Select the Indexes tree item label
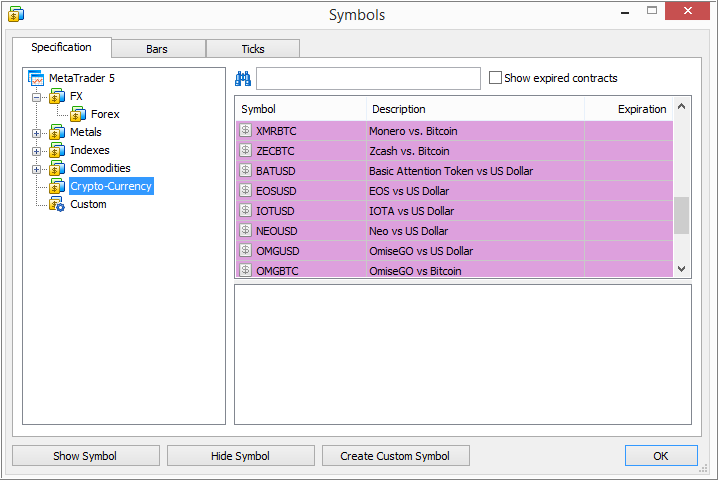The width and height of the screenshot is (718, 480). [90, 150]
